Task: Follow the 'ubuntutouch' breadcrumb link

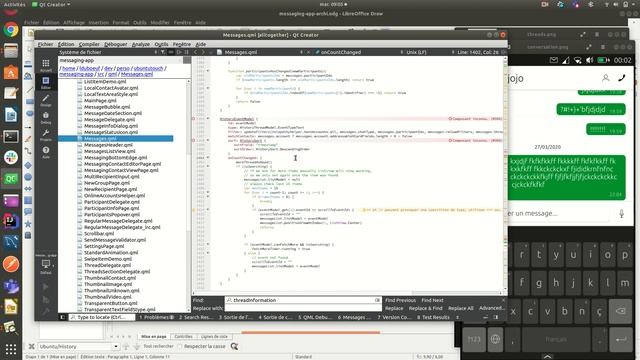Action: (x=149, y=69)
